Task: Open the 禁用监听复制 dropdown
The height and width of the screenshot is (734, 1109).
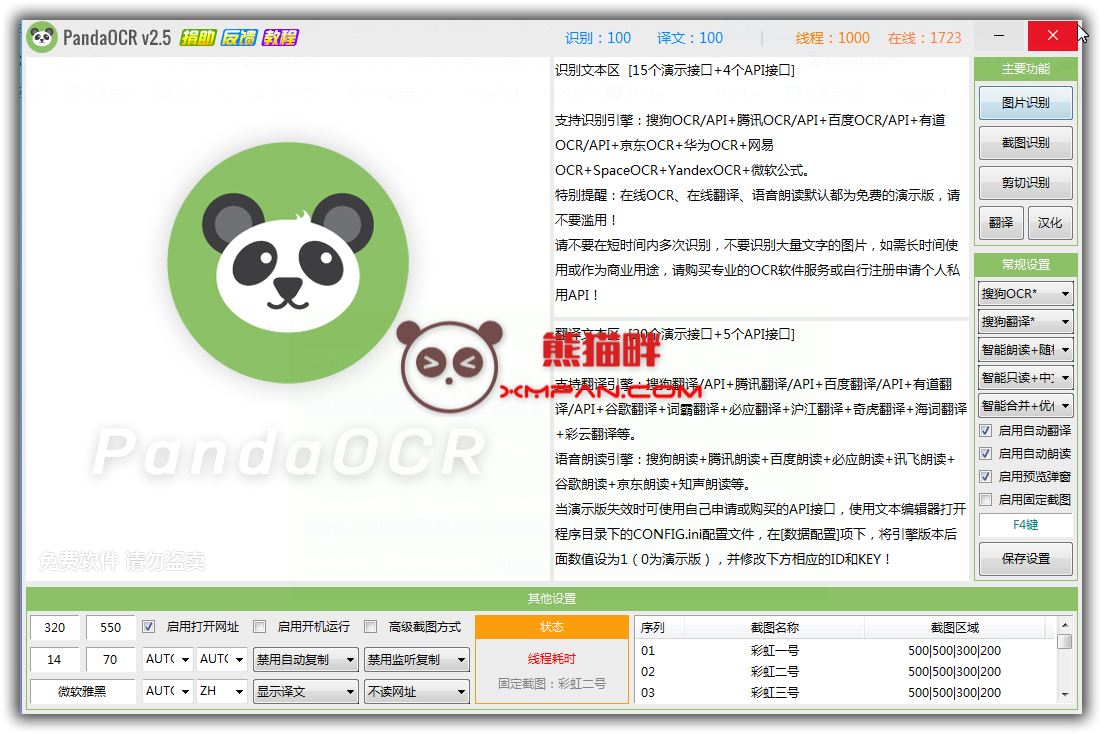Action: [x=417, y=660]
